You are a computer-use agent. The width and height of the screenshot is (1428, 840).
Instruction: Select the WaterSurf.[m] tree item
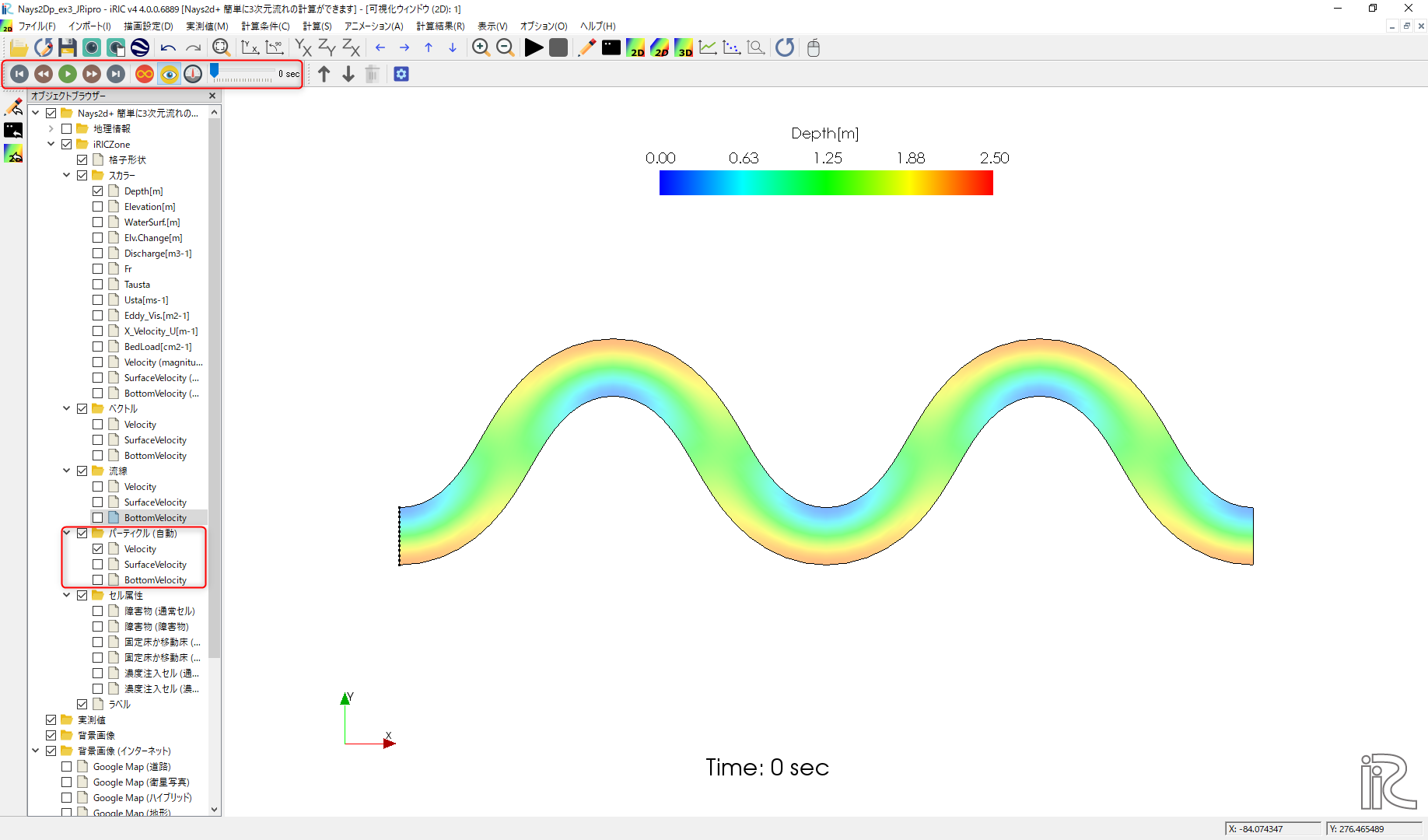(152, 222)
